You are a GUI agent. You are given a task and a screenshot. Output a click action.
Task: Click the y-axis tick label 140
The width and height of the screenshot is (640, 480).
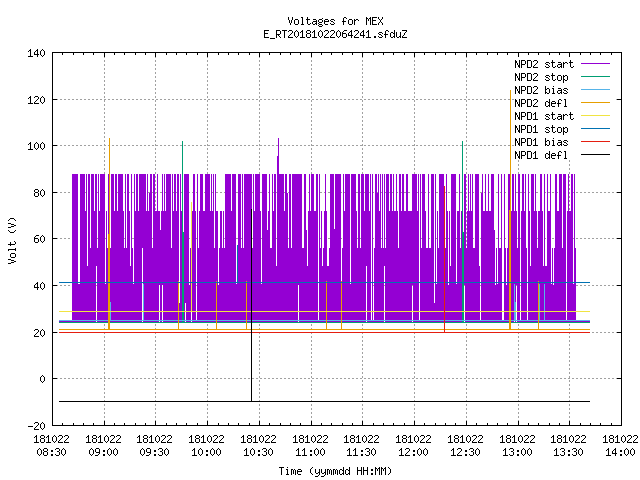[x=36, y=53]
